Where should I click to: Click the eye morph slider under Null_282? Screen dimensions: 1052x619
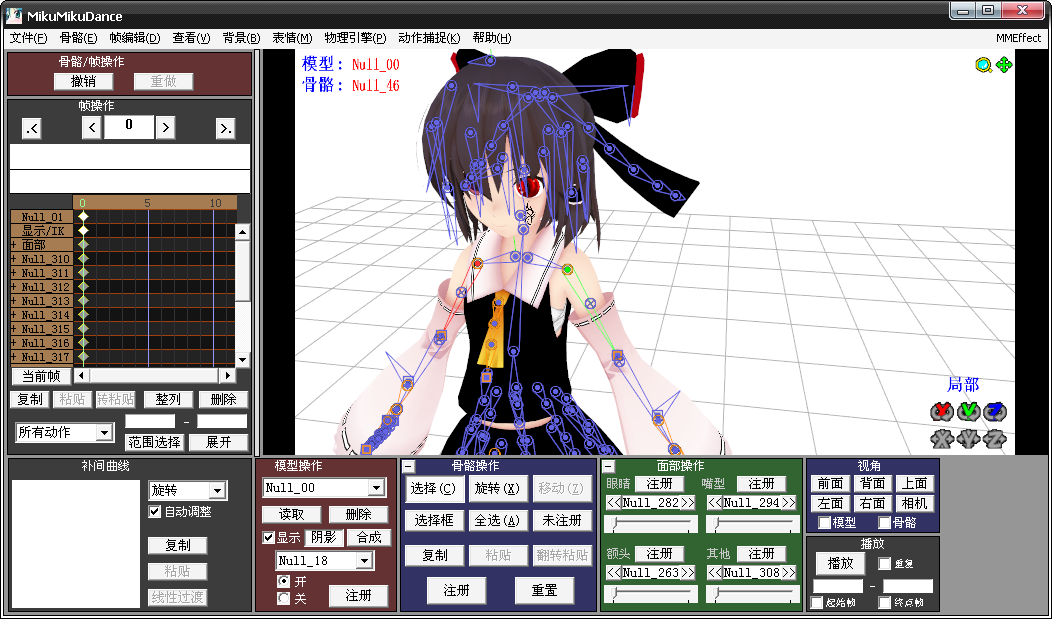tap(651, 524)
